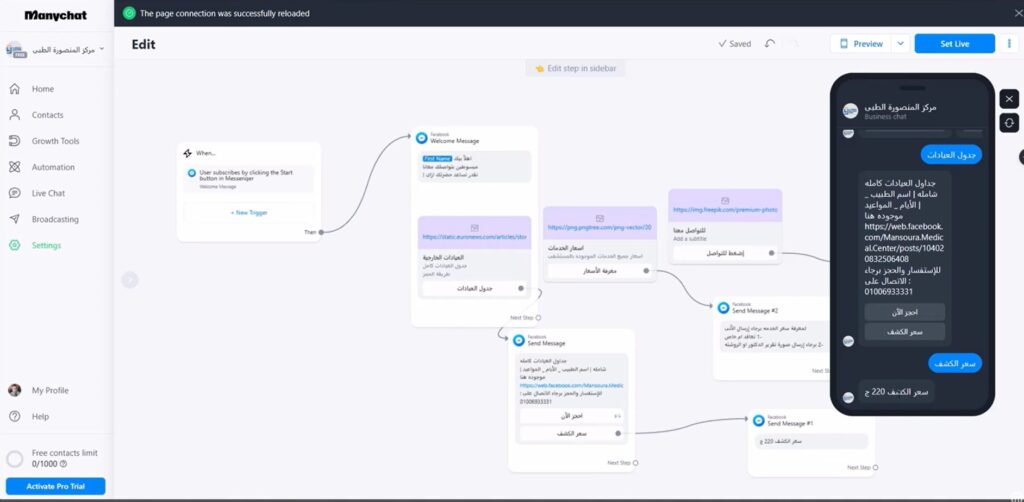Viewport: 1024px width, 502px height.
Task: Open the three-dot more options menu
Action: (1009, 44)
